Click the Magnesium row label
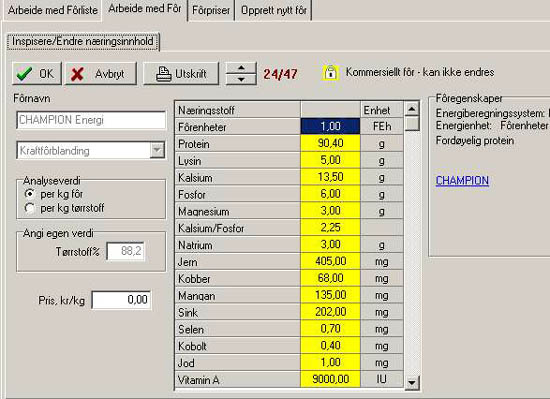 point(237,210)
